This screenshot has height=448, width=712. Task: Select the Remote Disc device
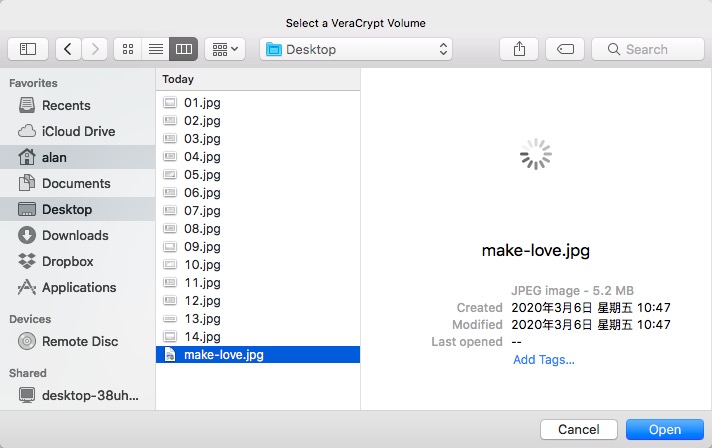(80, 341)
